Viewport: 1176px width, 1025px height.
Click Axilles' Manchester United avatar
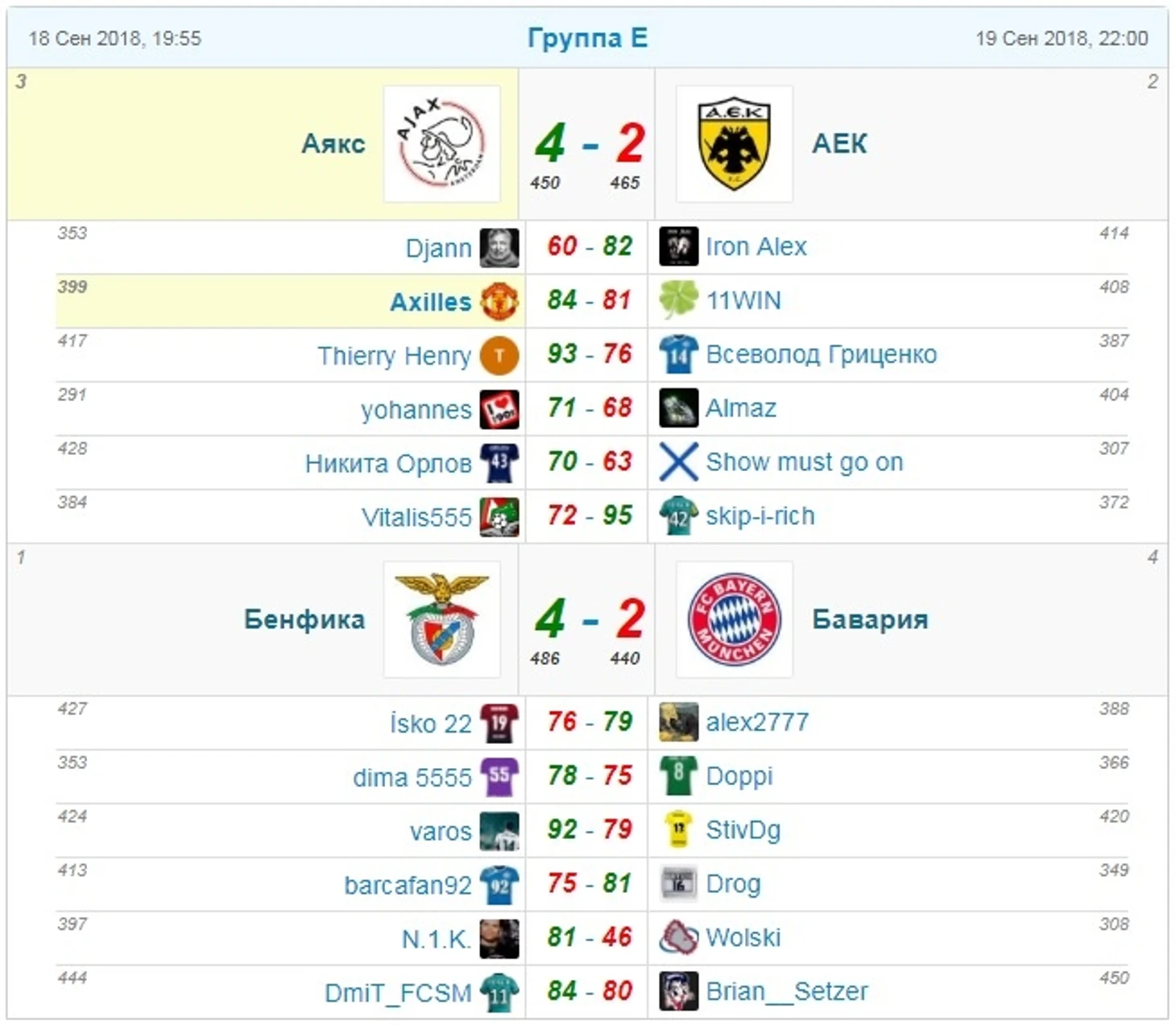[499, 301]
